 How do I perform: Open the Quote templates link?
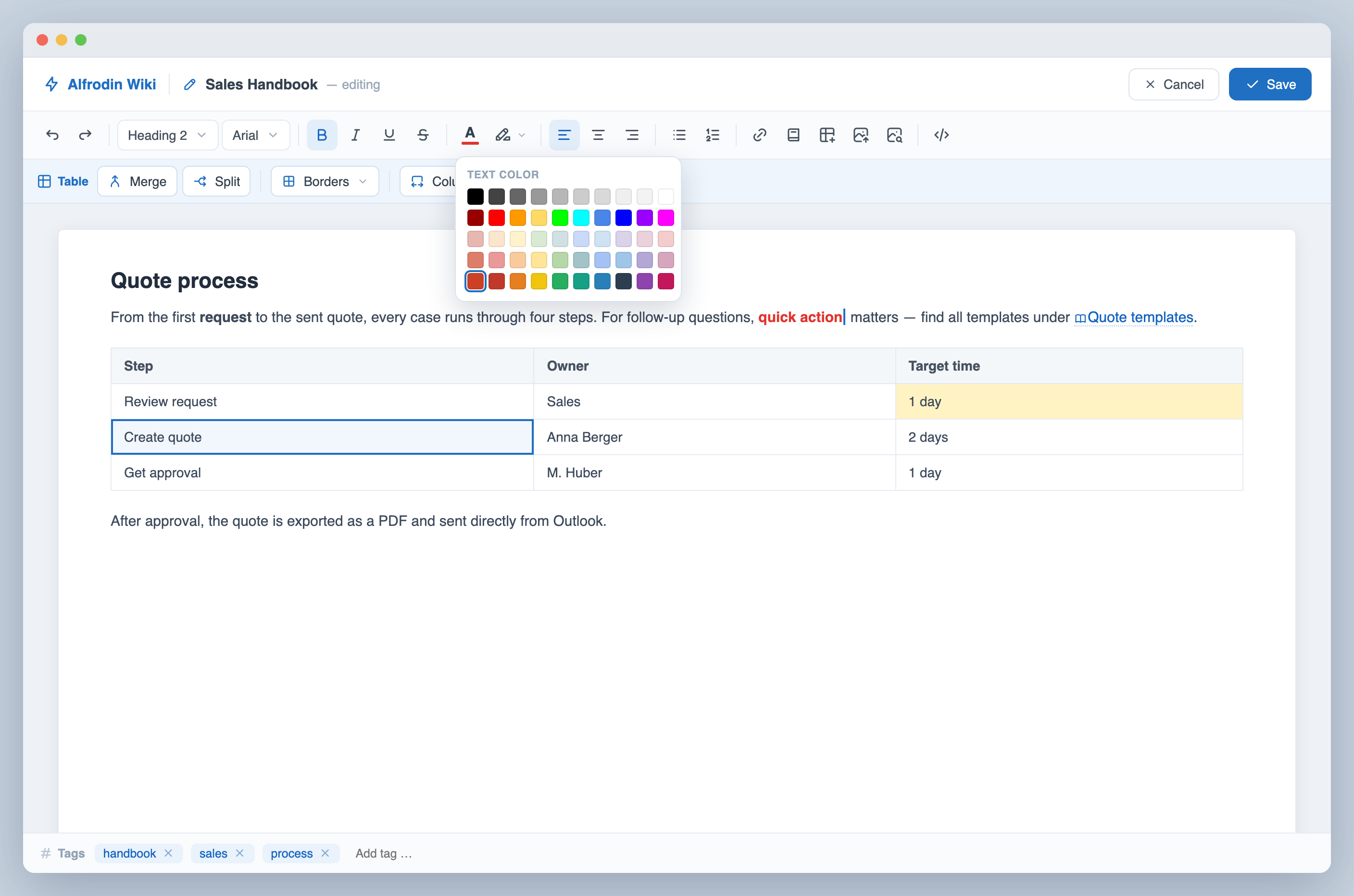pyautogui.click(x=1134, y=317)
